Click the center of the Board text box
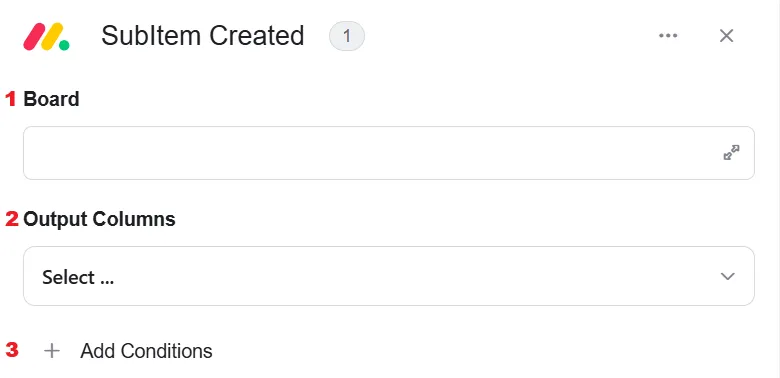The width and height of the screenshot is (780, 378). click(x=389, y=153)
